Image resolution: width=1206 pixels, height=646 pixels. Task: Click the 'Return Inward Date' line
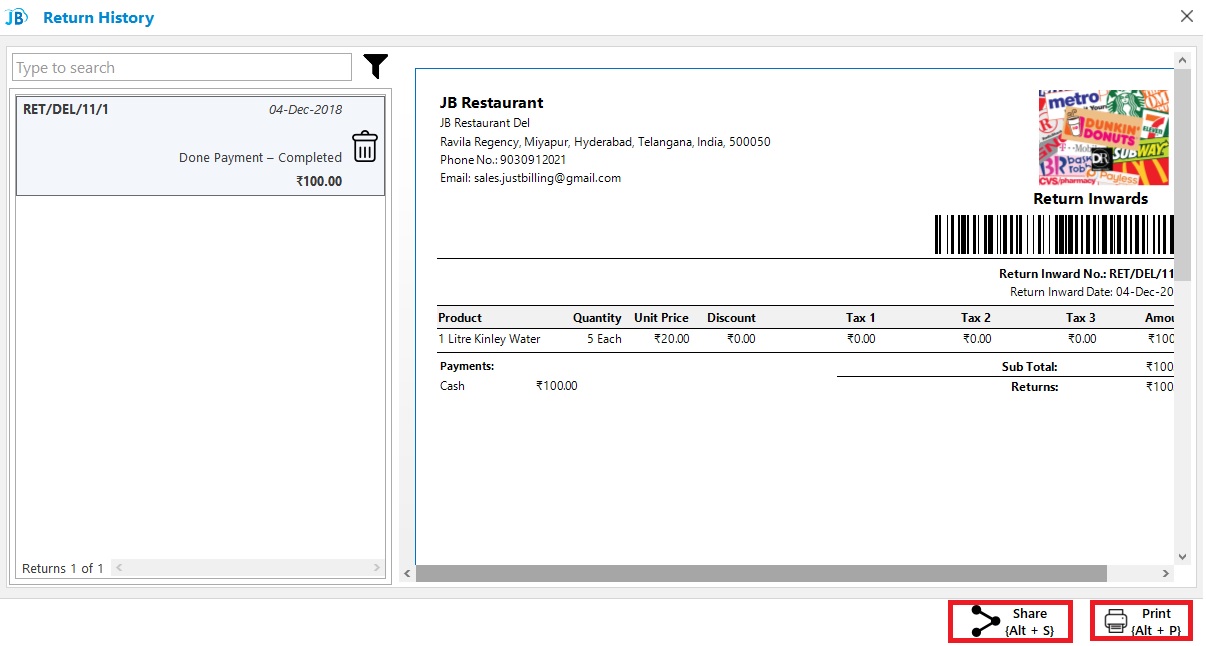pyautogui.click(x=1092, y=292)
